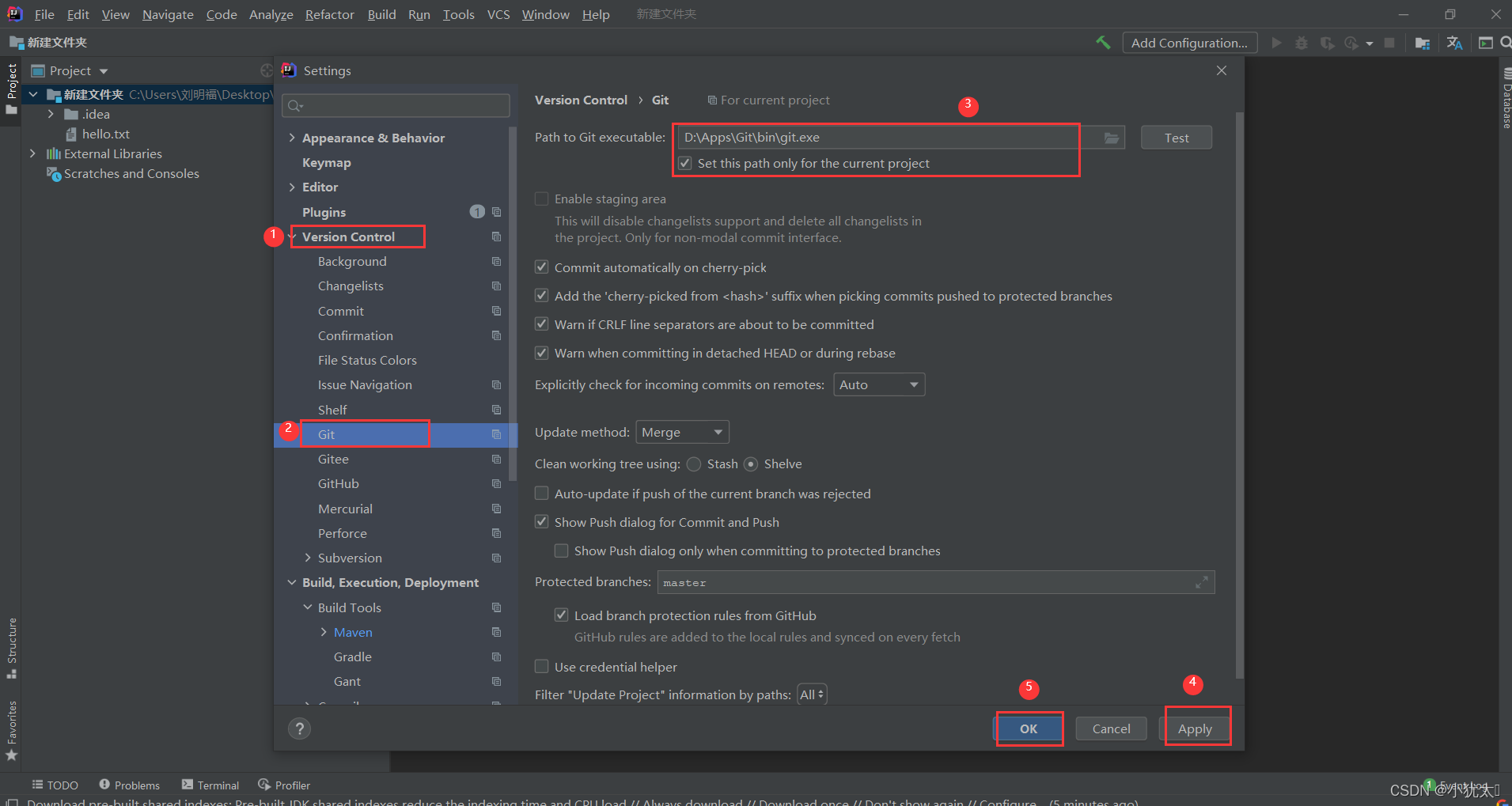This screenshot has height=806, width=1512.
Task: Click the Cancel button
Action: [1111, 728]
